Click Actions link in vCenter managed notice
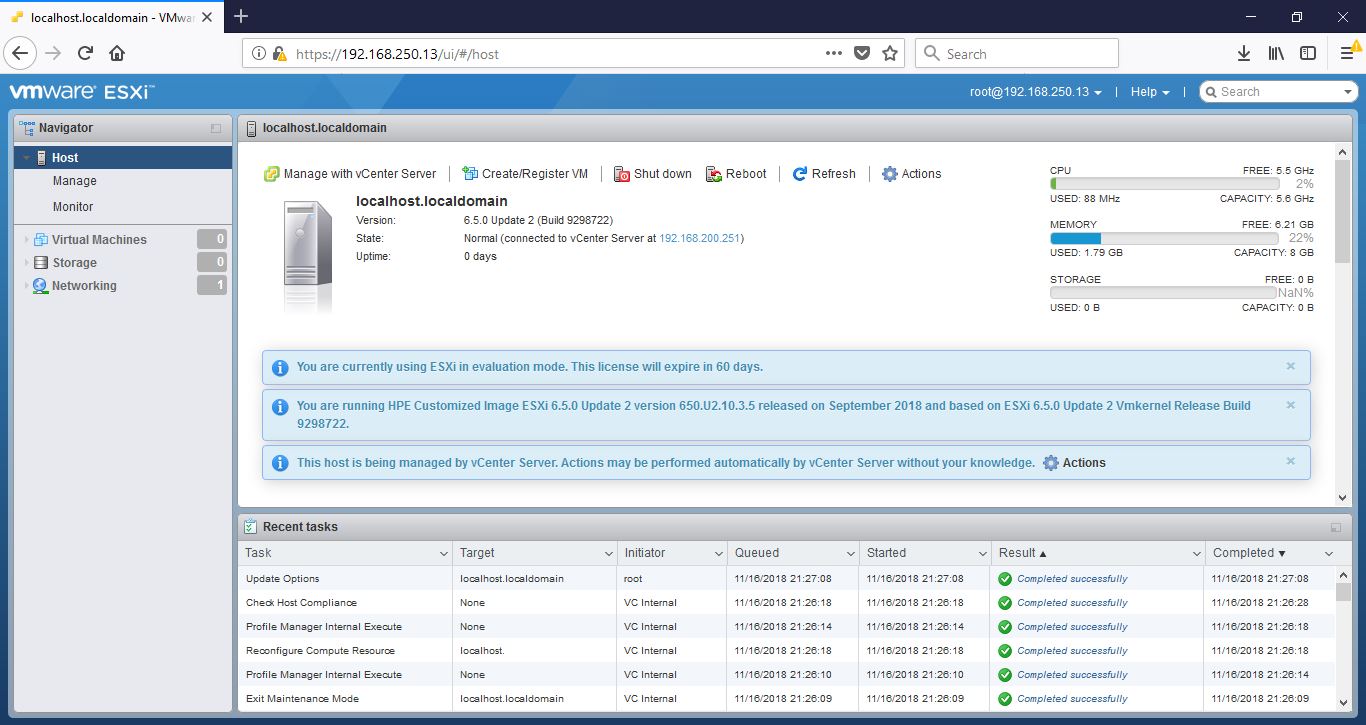 click(1083, 463)
